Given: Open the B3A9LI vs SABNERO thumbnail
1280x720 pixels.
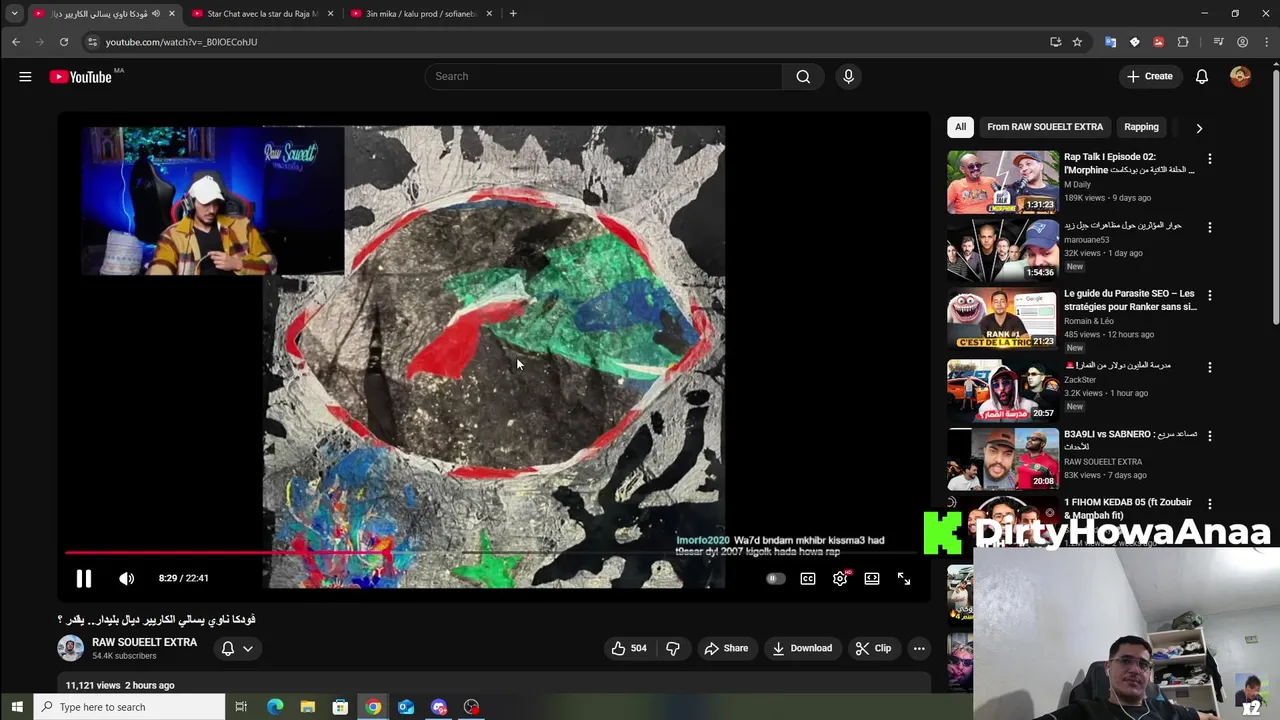Looking at the screenshot, I should 1003,459.
